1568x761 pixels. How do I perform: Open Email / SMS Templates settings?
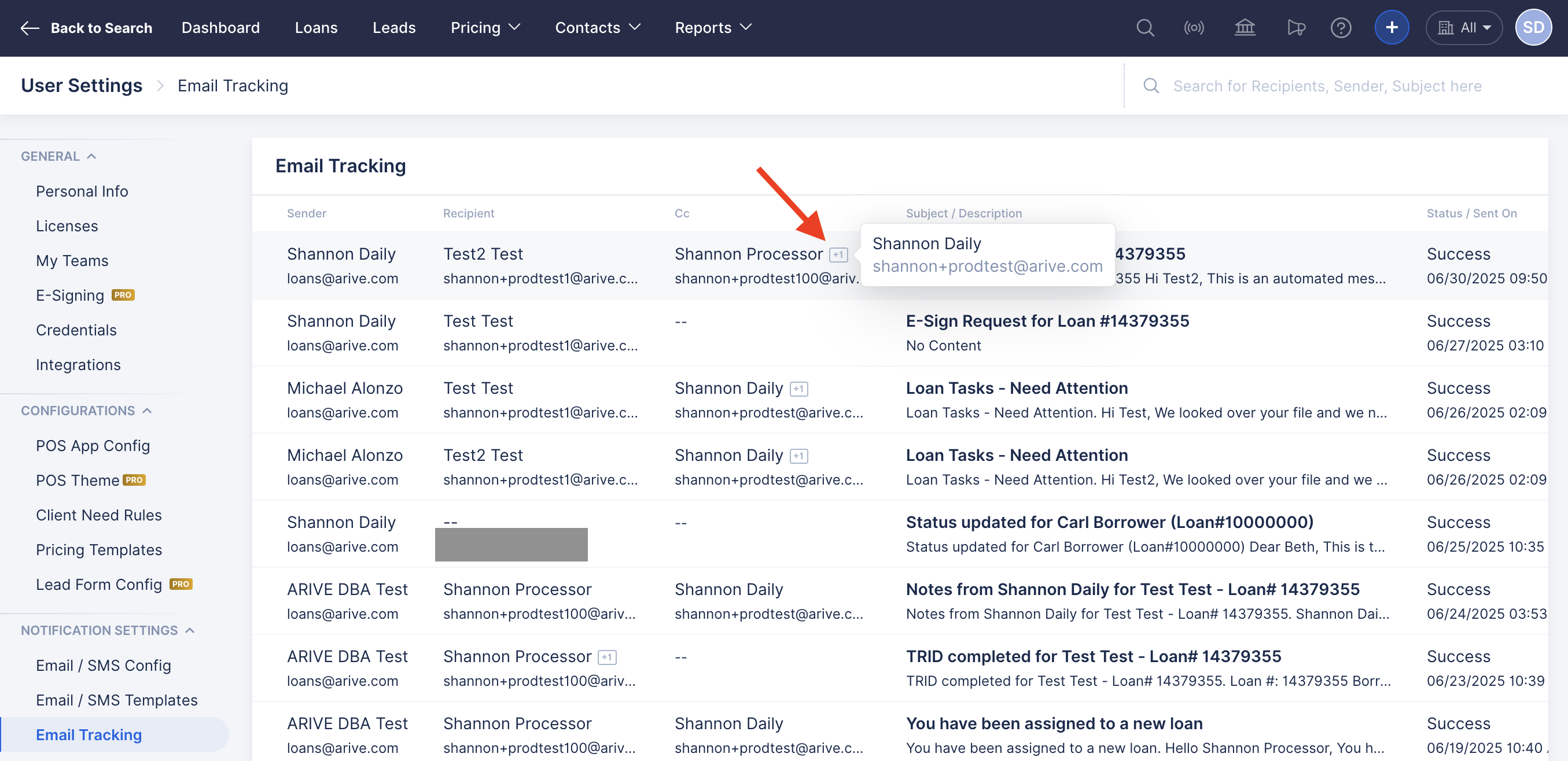pyautogui.click(x=116, y=700)
